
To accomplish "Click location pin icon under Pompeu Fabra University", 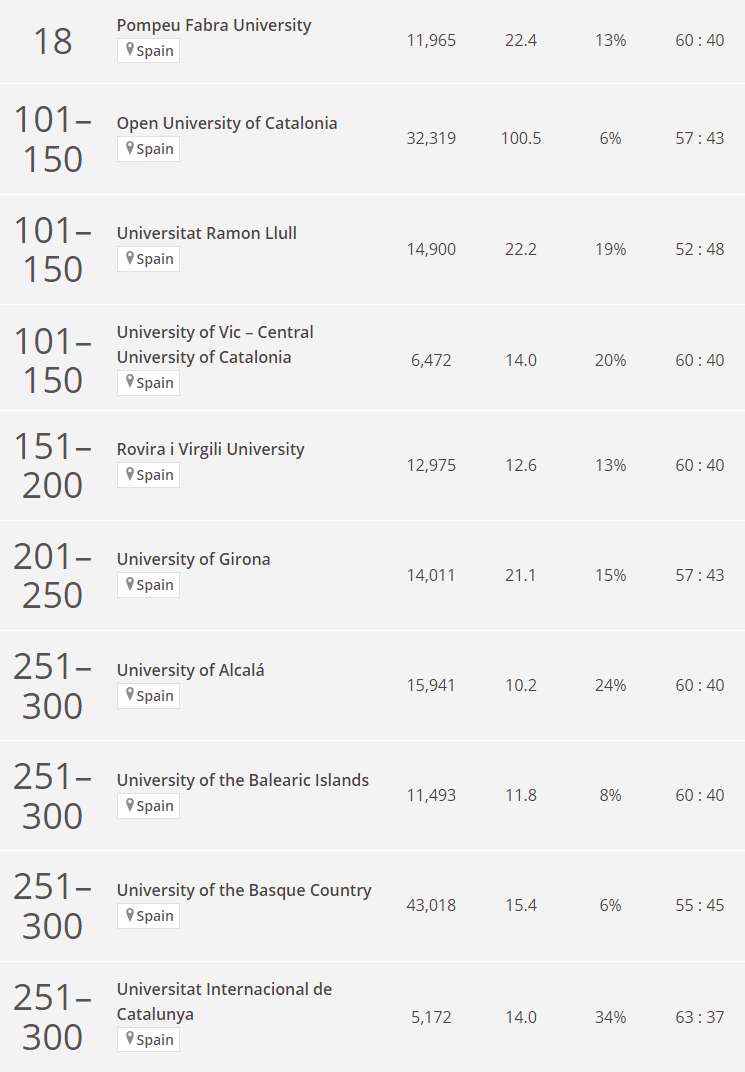I will pos(129,49).
